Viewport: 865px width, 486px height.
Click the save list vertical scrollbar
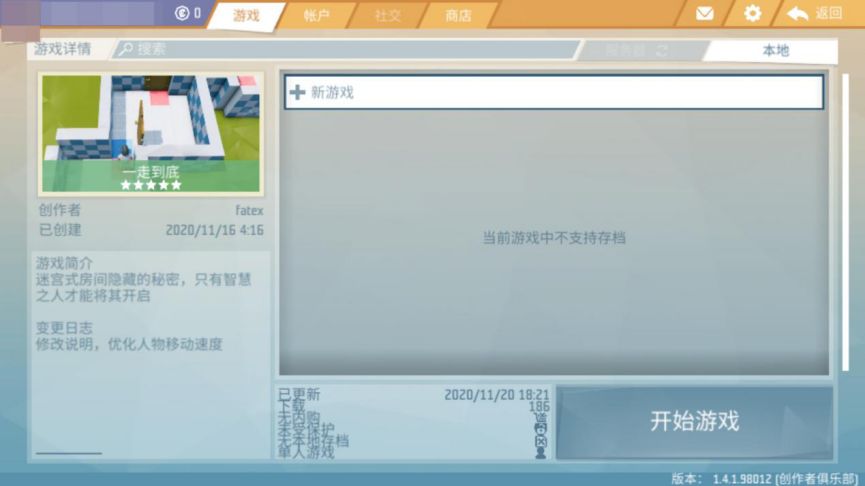pos(846,222)
